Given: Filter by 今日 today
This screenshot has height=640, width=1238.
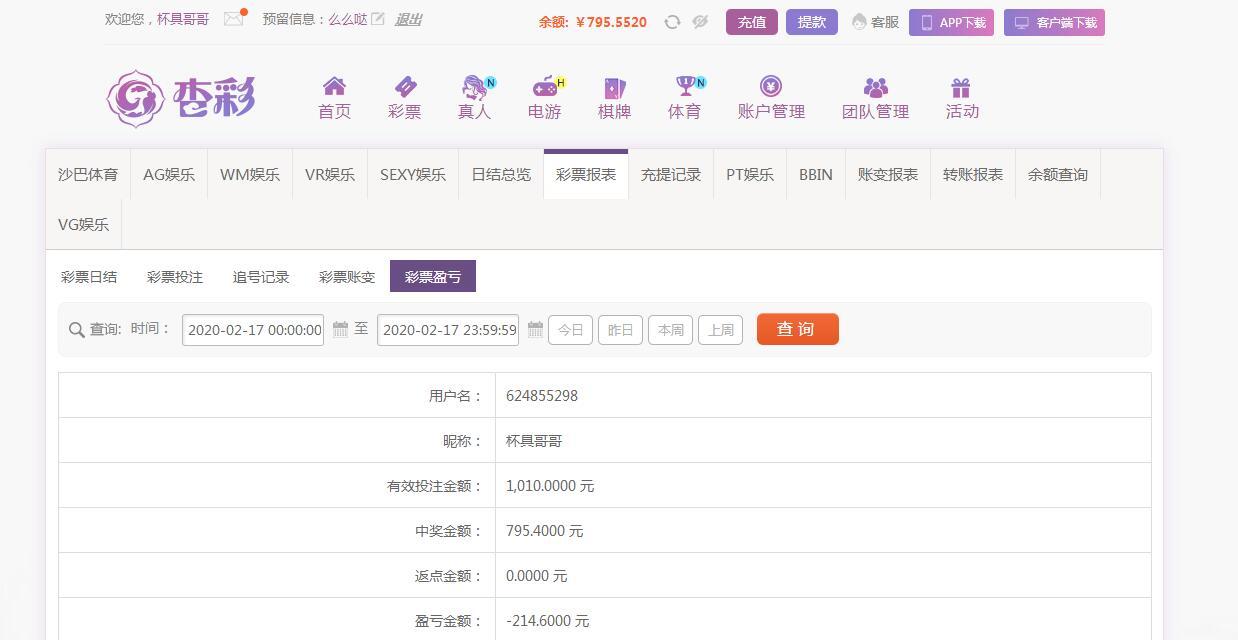Looking at the screenshot, I should click(570, 330).
